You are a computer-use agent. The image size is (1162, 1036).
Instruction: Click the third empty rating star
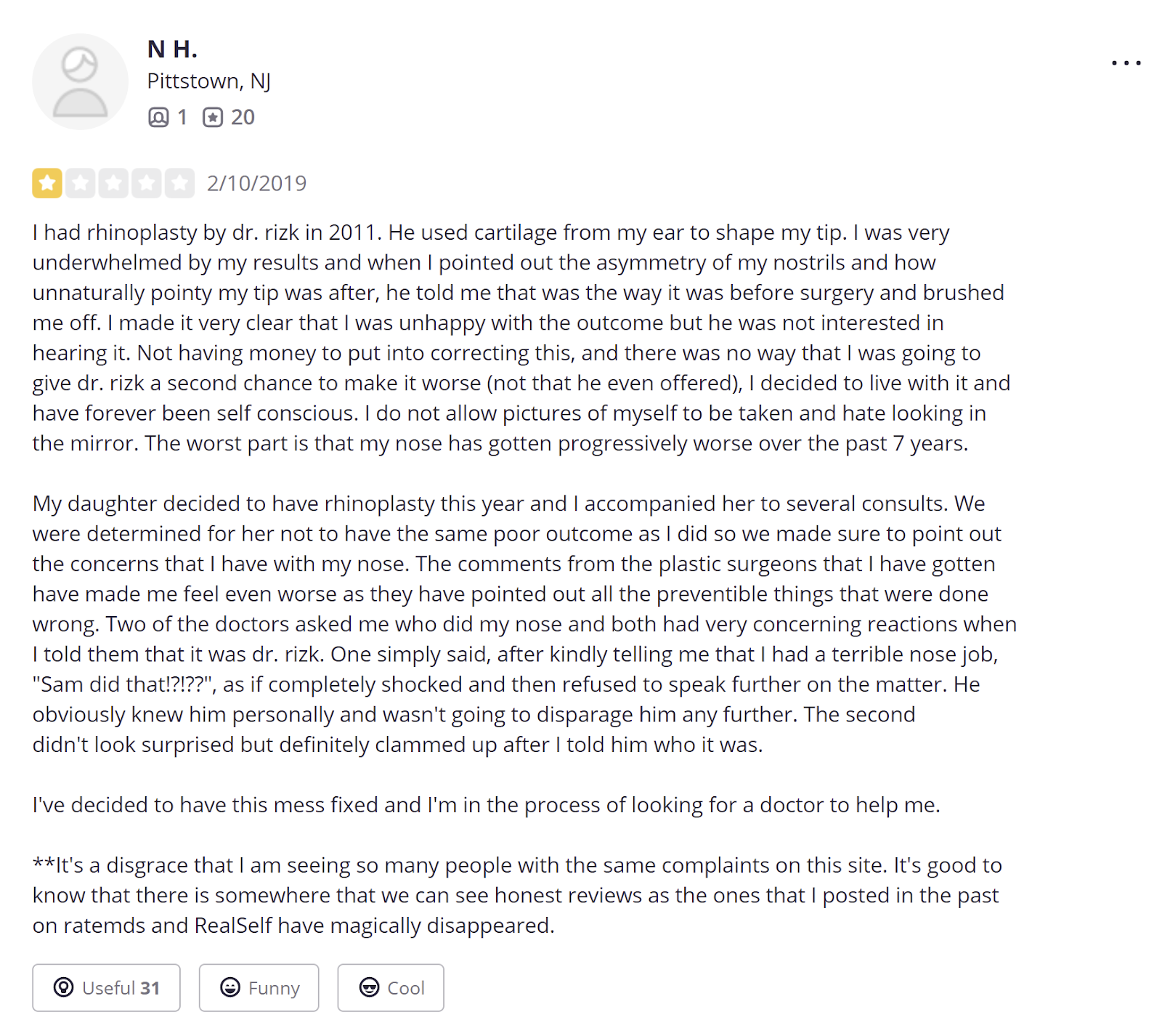113,183
